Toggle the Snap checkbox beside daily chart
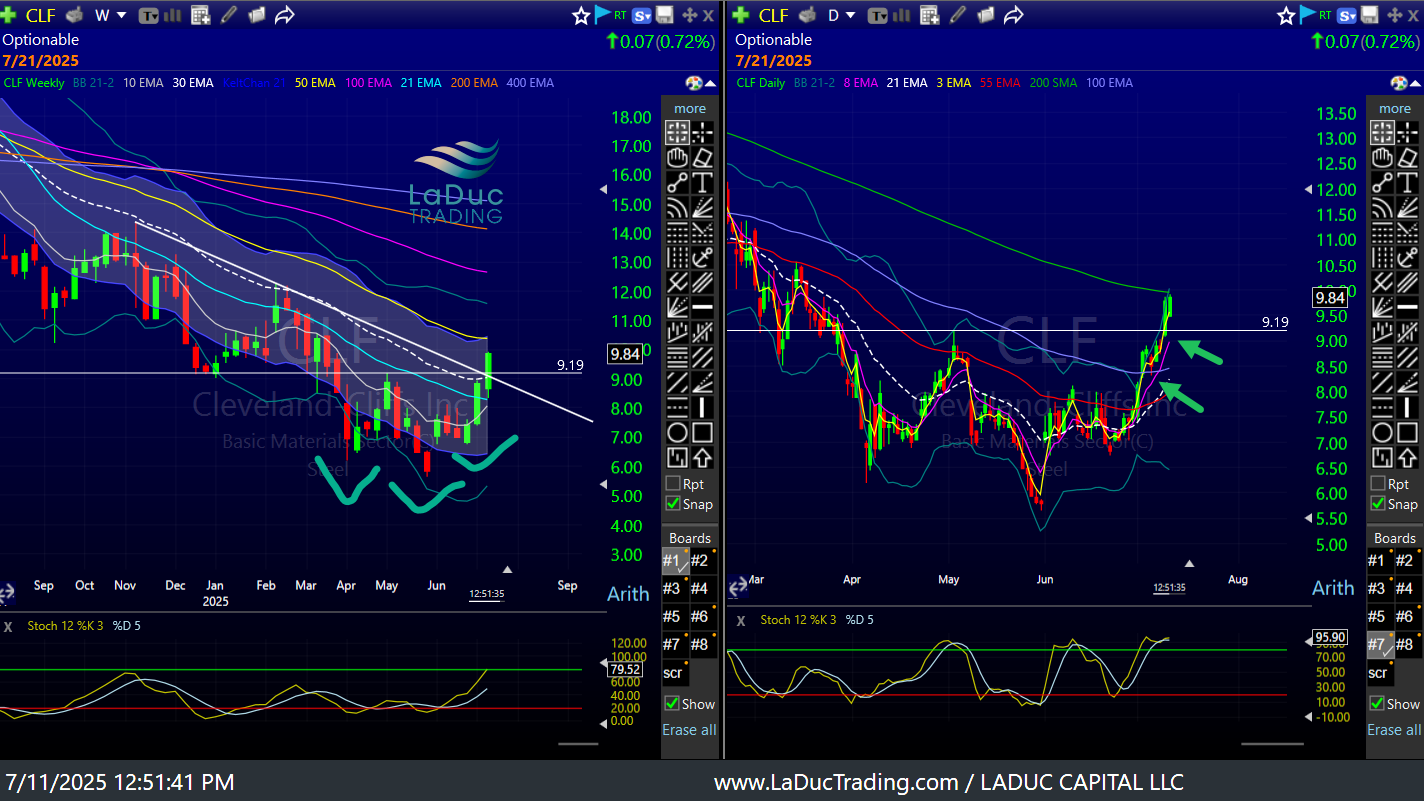The height and width of the screenshot is (801, 1424). (1378, 504)
